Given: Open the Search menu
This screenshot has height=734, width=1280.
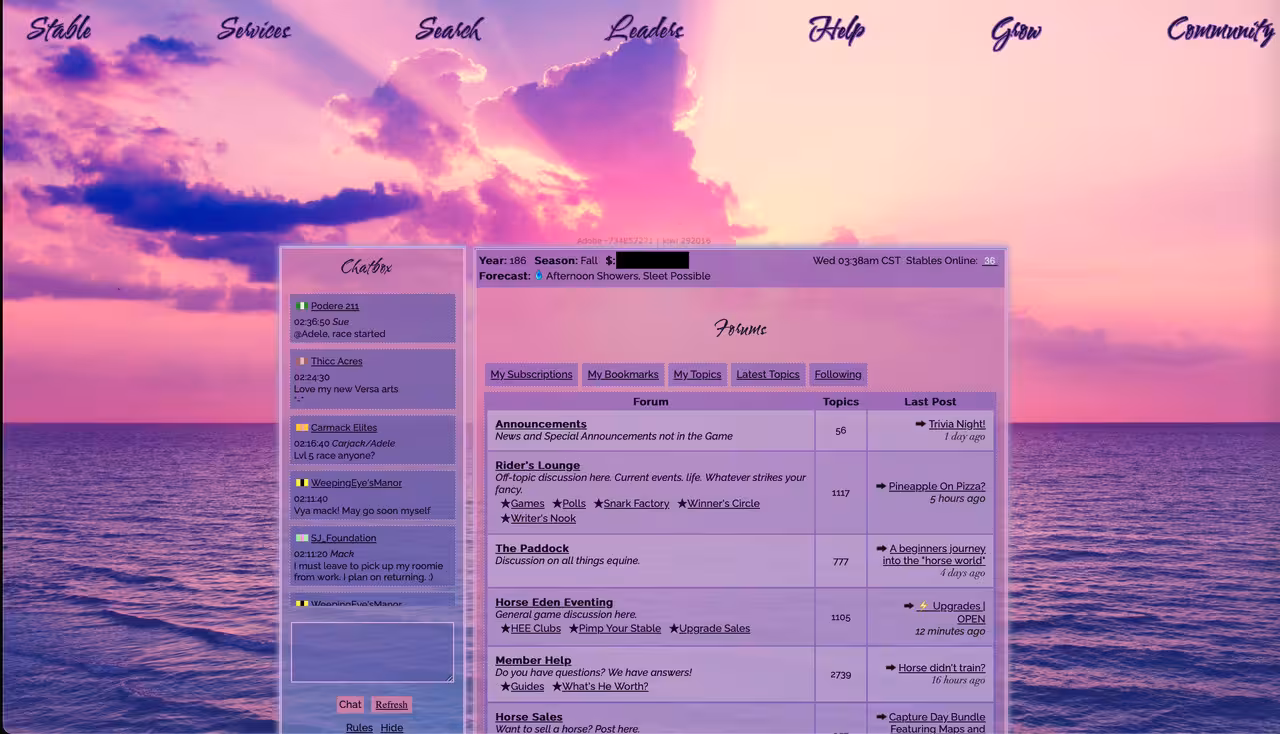Looking at the screenshot, I should coord(449,29).
